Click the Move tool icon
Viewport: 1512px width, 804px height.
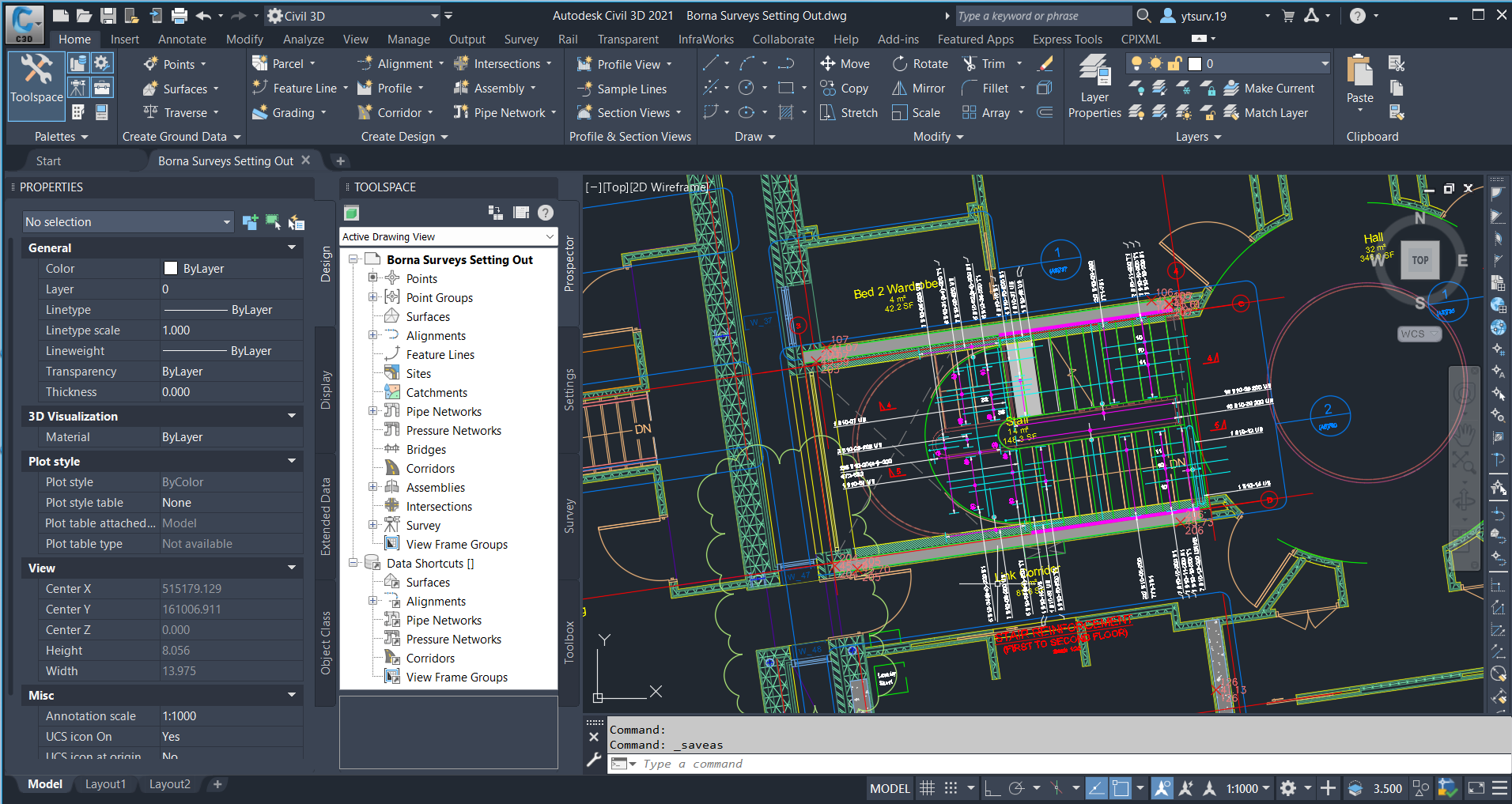828,64
